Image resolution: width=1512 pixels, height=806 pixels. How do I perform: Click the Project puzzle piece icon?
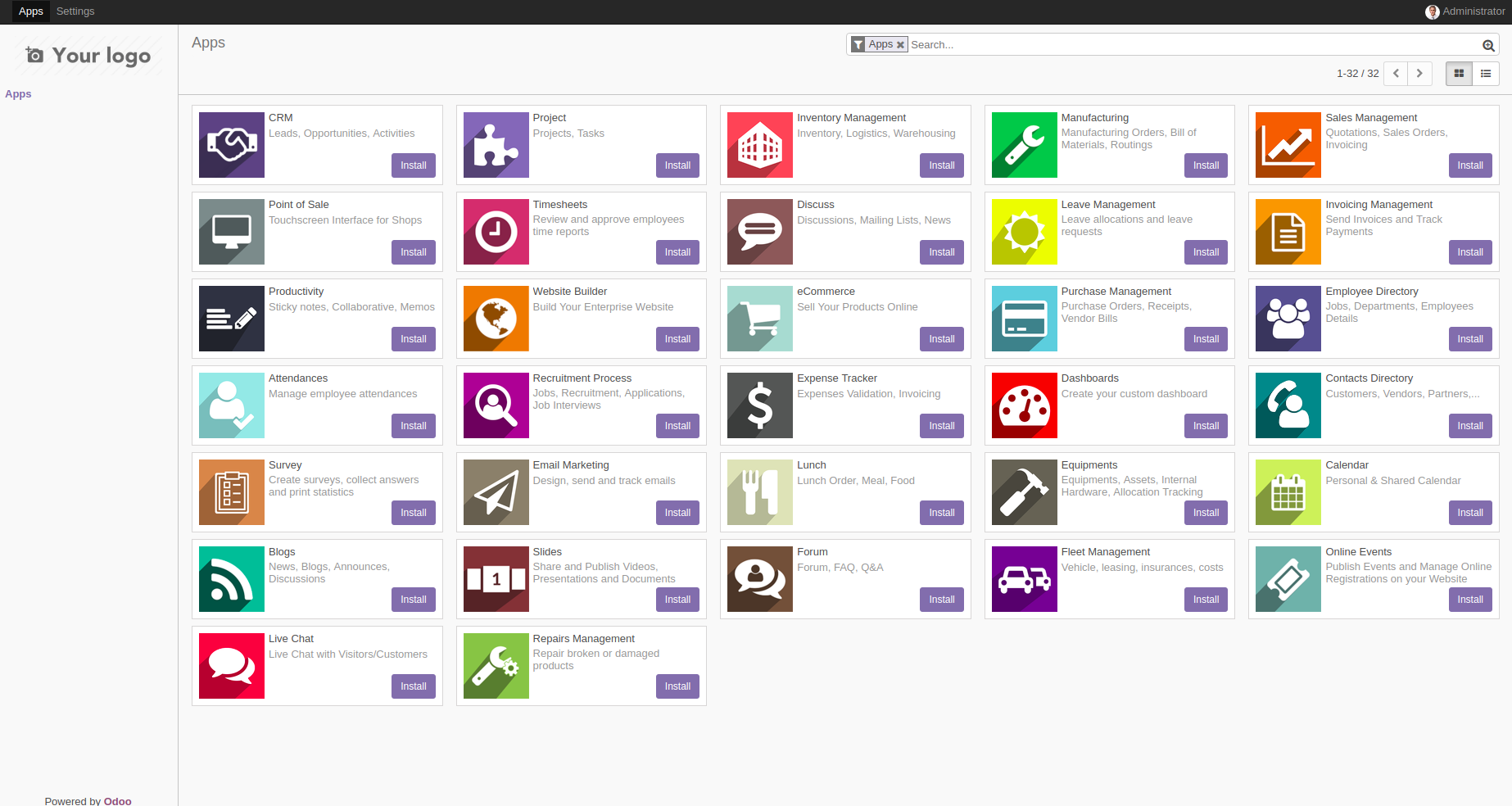496,145
